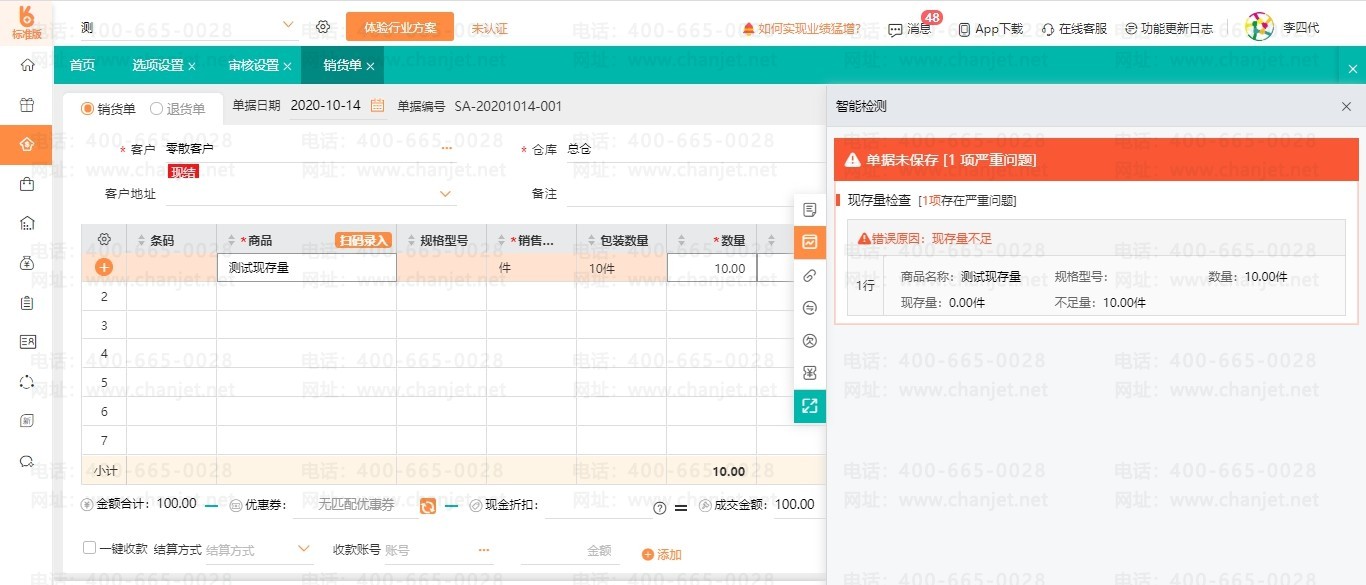The width and height of the screenshot is (1366, 585).
Task: Expand the 客户地址 dropdown
Action: pyautogui.click(x=446, y=194)
